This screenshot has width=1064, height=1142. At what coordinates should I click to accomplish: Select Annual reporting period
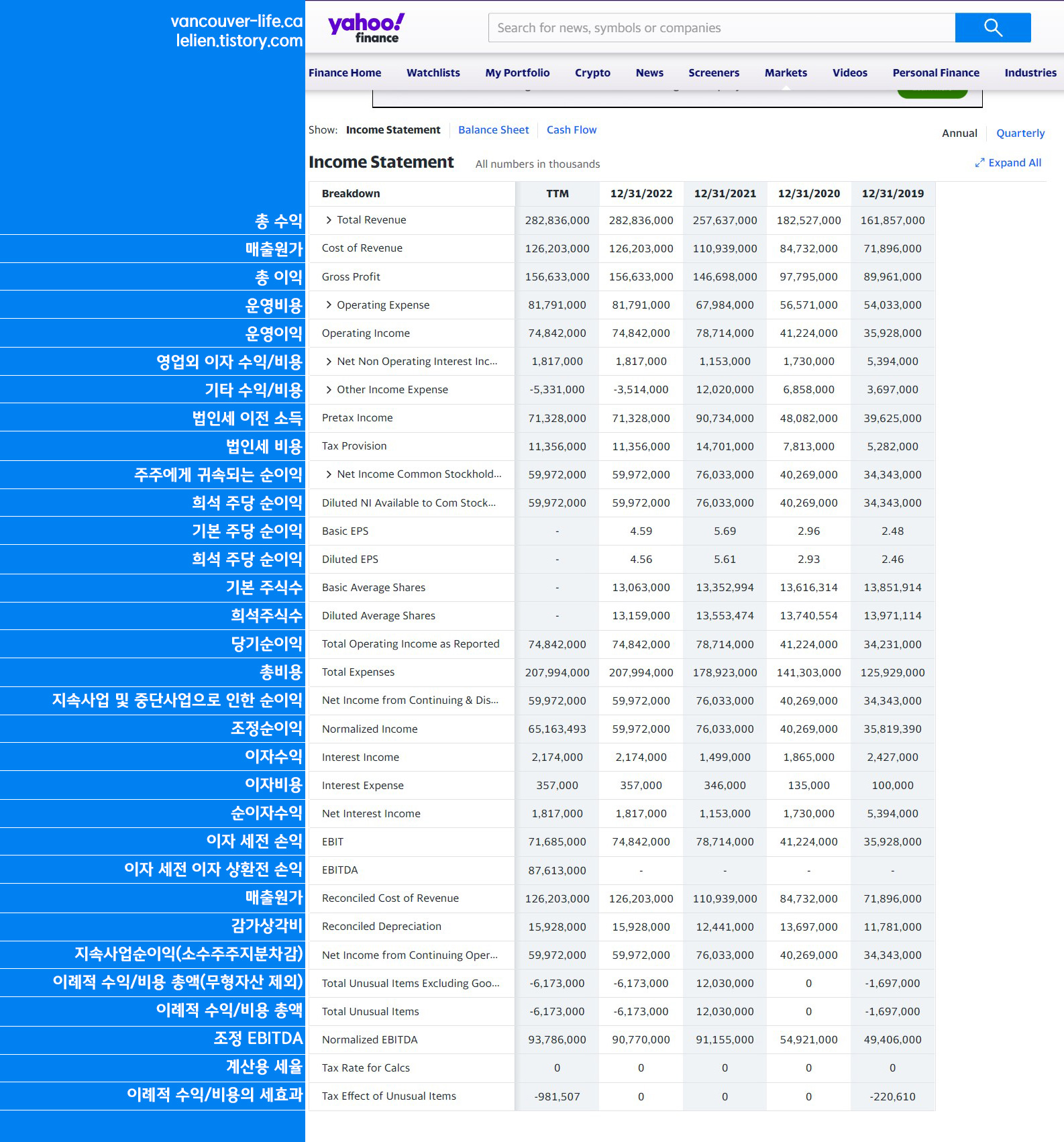pos(959,134)
